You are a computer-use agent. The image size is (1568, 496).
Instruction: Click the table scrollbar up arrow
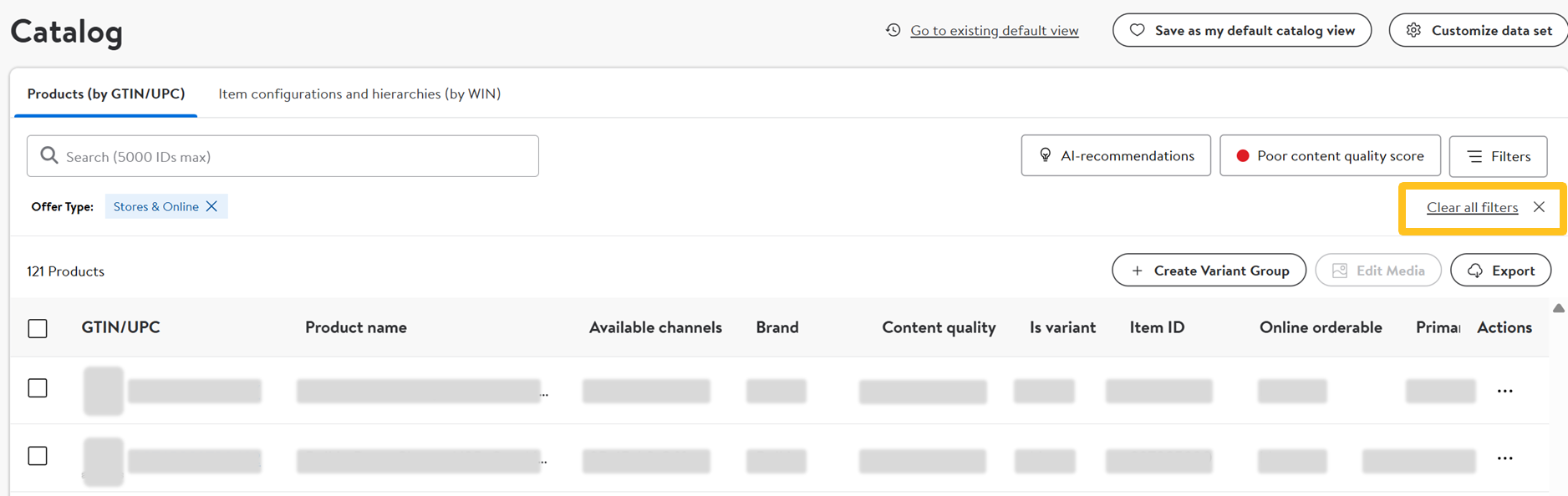tap(1559, 309)
